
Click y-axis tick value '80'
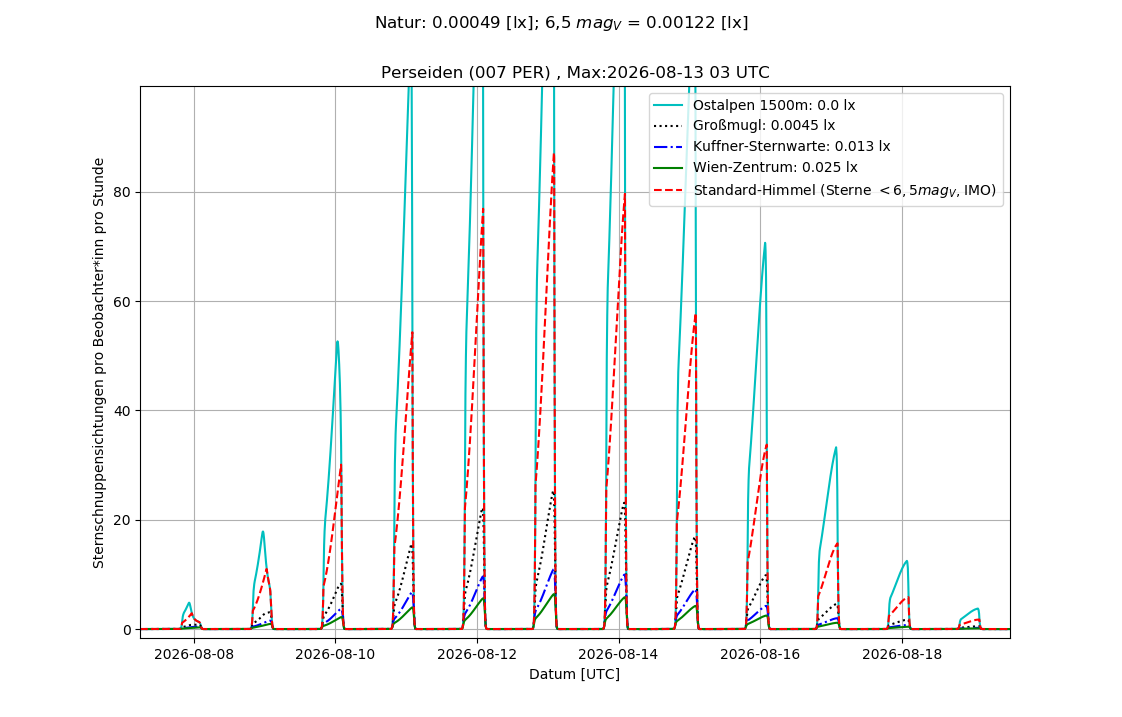pyautogui.click(x=124, y=192)
